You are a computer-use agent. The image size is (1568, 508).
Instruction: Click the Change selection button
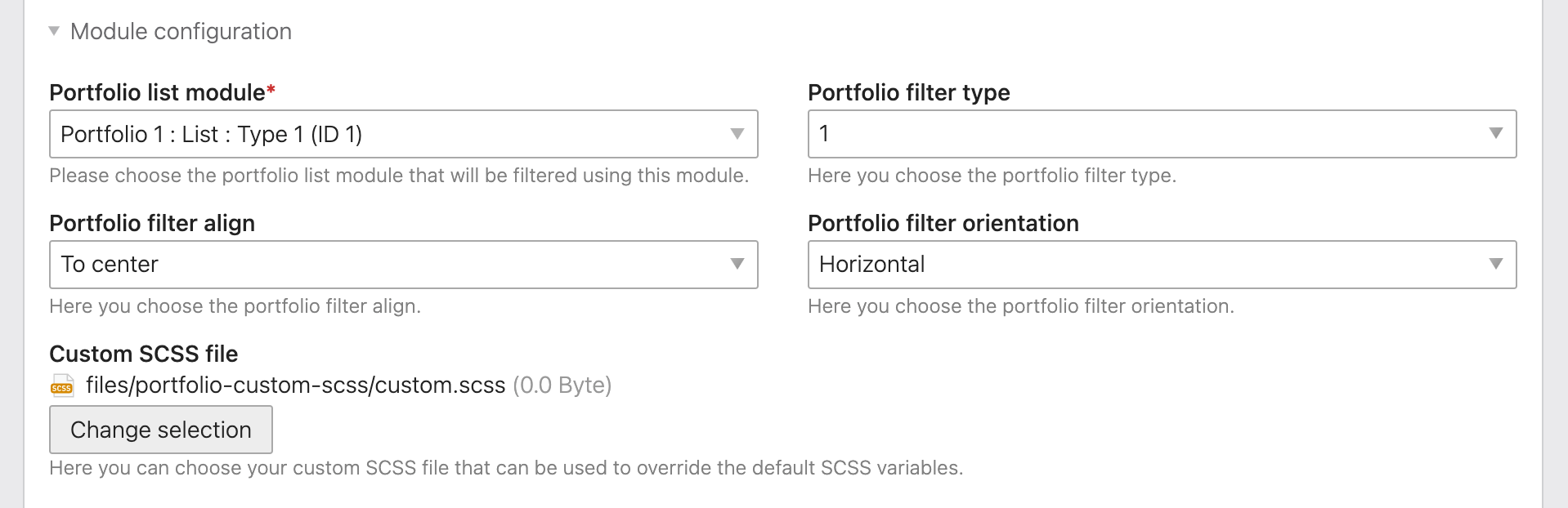coord(160,429)
